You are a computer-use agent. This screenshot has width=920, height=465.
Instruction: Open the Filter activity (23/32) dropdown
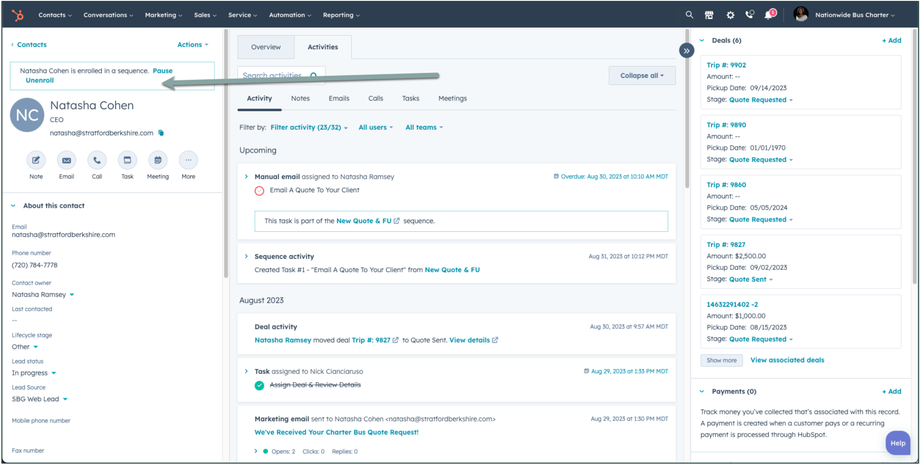(309, 128)
